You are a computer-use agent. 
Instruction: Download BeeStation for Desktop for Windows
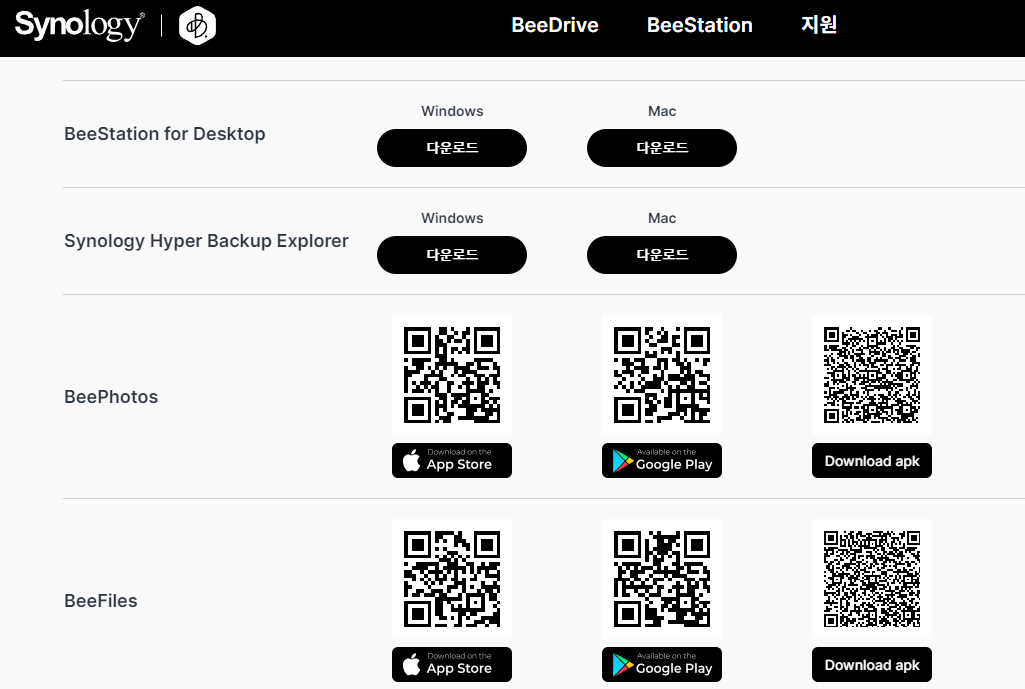click(452, 148)
